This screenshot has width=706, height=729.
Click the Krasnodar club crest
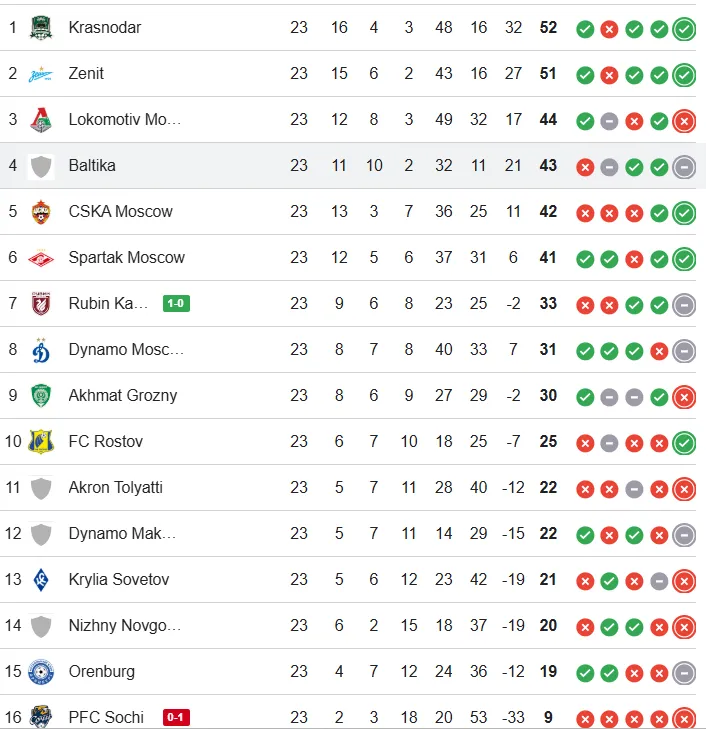pos(41,27)
